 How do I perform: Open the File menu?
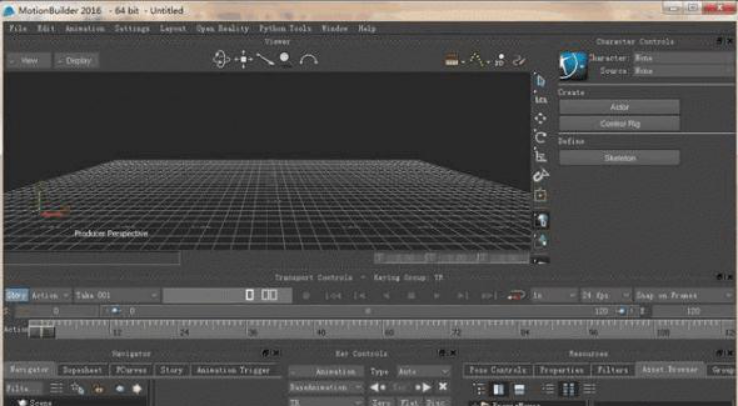pyautogui.click(x=18, y=28)
